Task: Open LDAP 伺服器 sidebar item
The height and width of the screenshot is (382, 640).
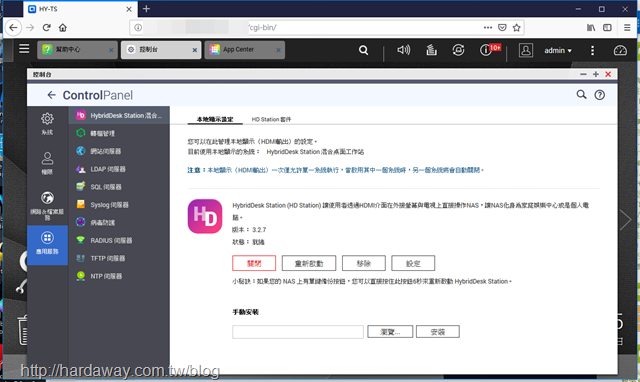Action: tap(119, 169)
